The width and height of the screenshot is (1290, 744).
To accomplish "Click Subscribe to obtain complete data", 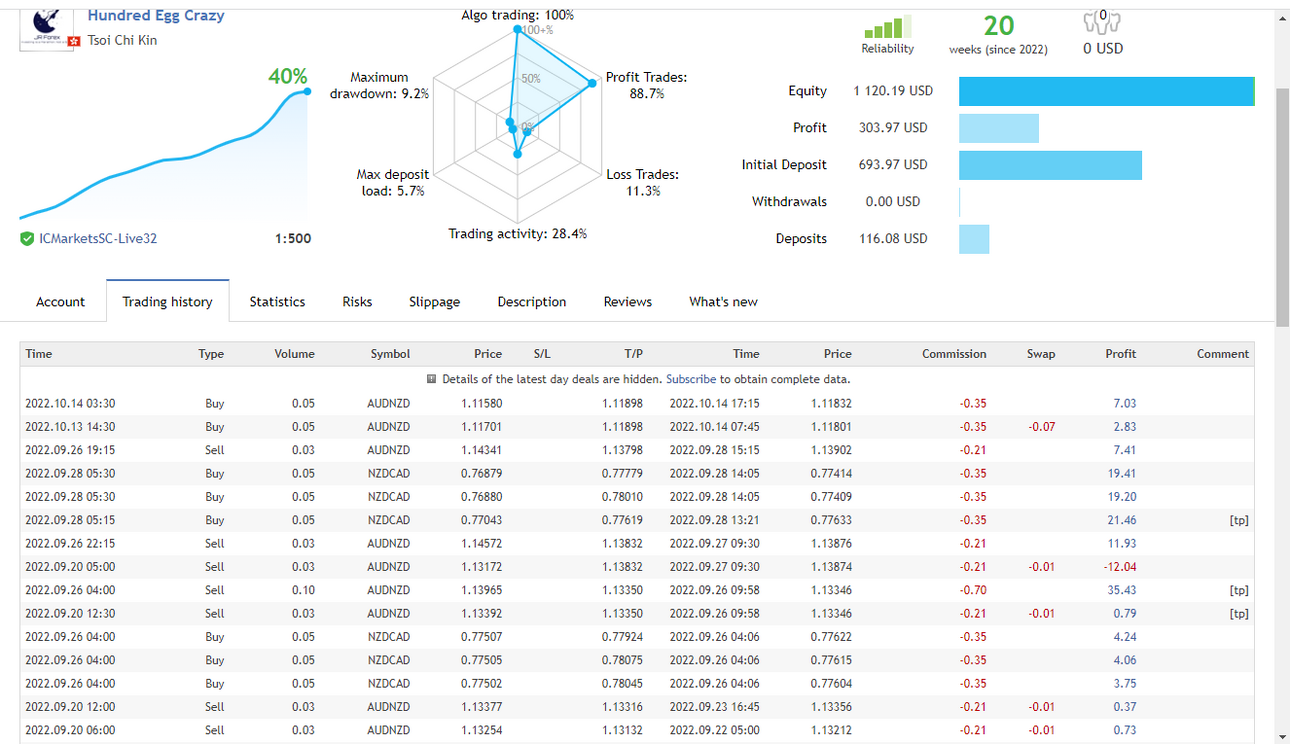I will click(691, 380).
